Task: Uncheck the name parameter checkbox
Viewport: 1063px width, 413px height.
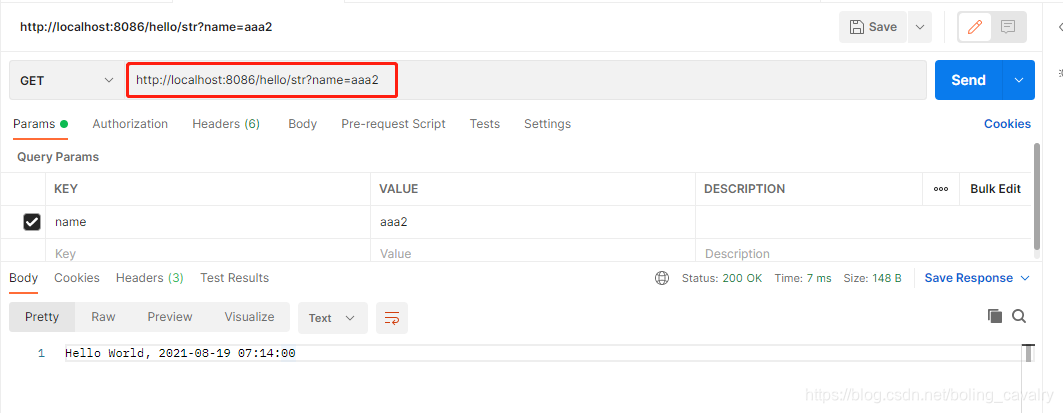Action: click(x=32, y=222)
